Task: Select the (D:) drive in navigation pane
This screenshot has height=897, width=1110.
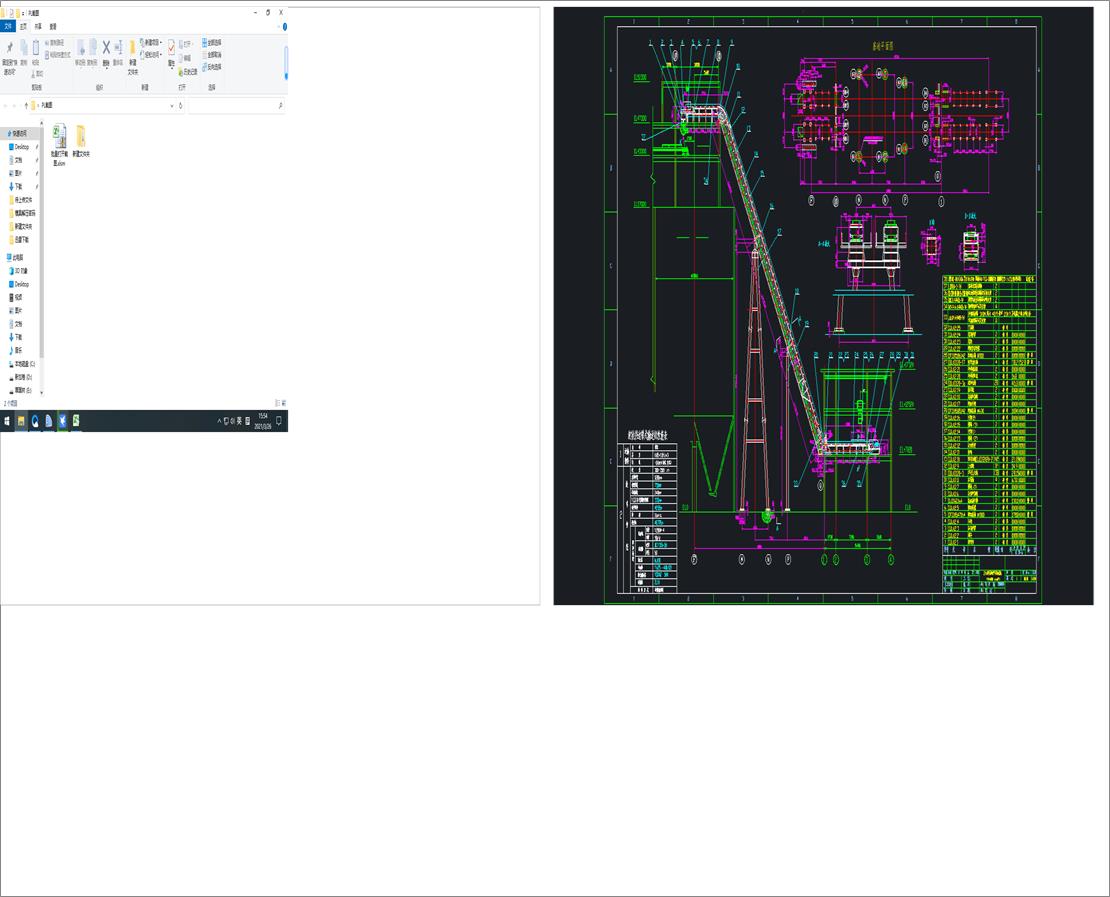Action: pyautogui.click(x=22, y=377)
